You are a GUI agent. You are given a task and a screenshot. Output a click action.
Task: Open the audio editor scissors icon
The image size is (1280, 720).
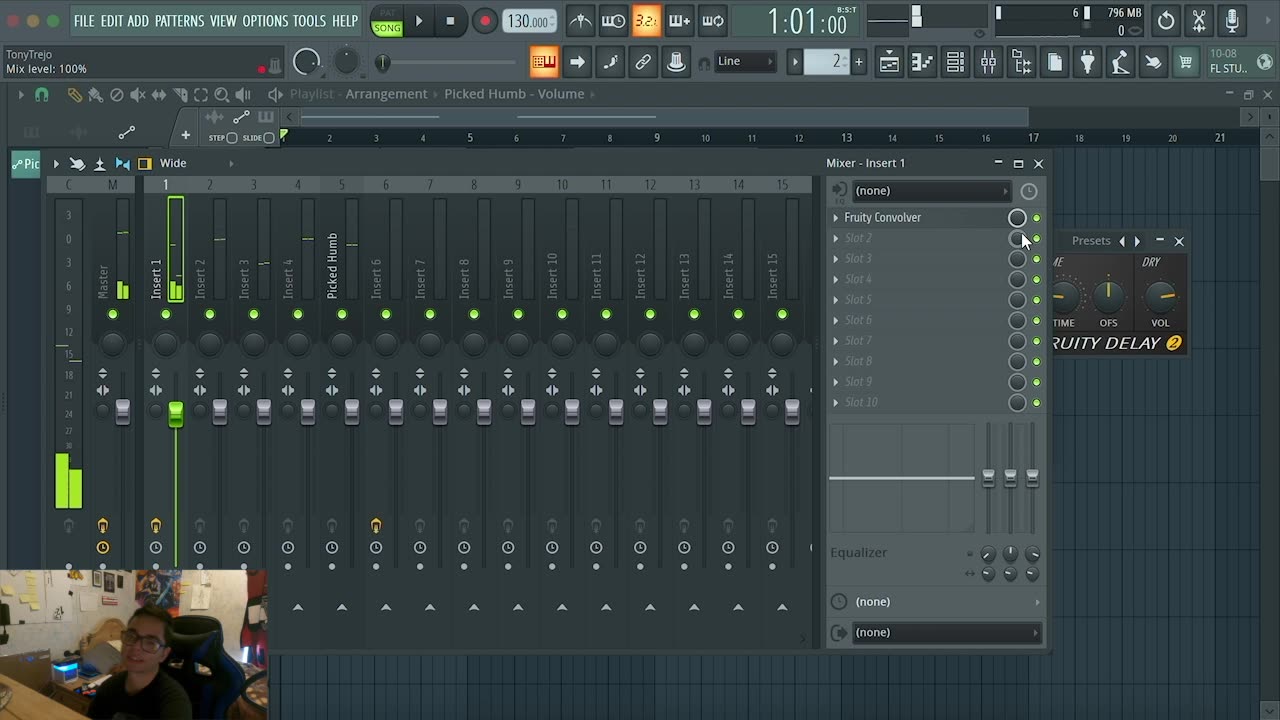1199,21
